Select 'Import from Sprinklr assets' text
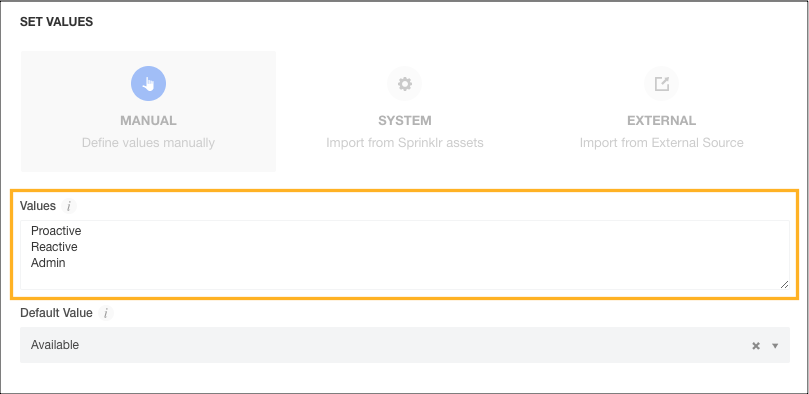The image size is (809, 394). click(404, 143)
